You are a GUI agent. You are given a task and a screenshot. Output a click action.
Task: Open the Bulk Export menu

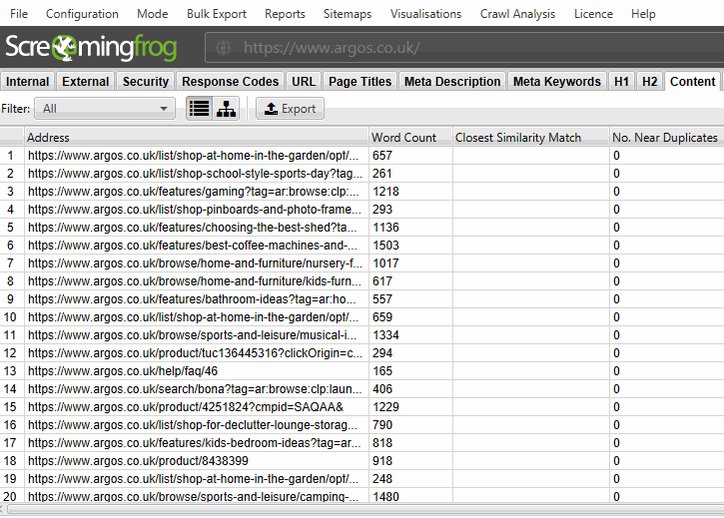pyautogui.click(x=217, y=14)
